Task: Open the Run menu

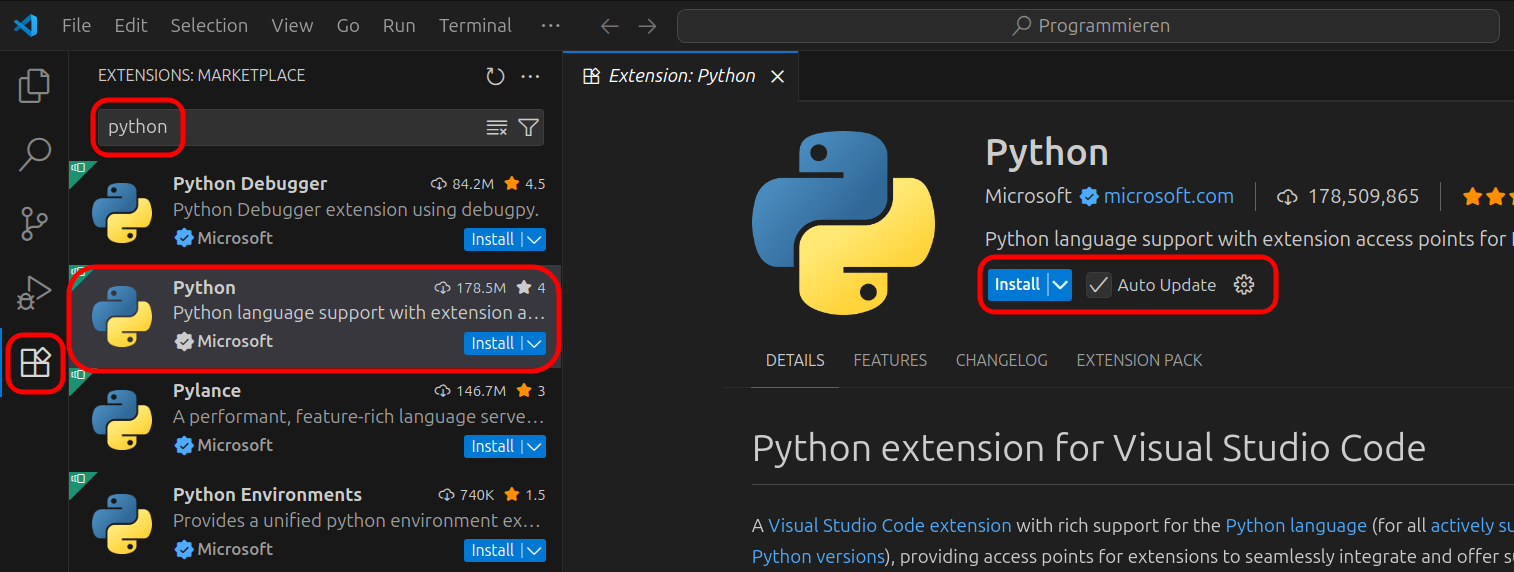Action: click(x=399, y=26)
